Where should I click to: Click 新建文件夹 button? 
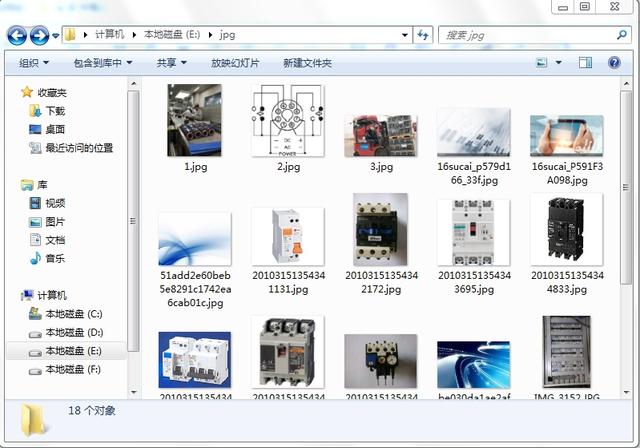click(x=307, y=63)
